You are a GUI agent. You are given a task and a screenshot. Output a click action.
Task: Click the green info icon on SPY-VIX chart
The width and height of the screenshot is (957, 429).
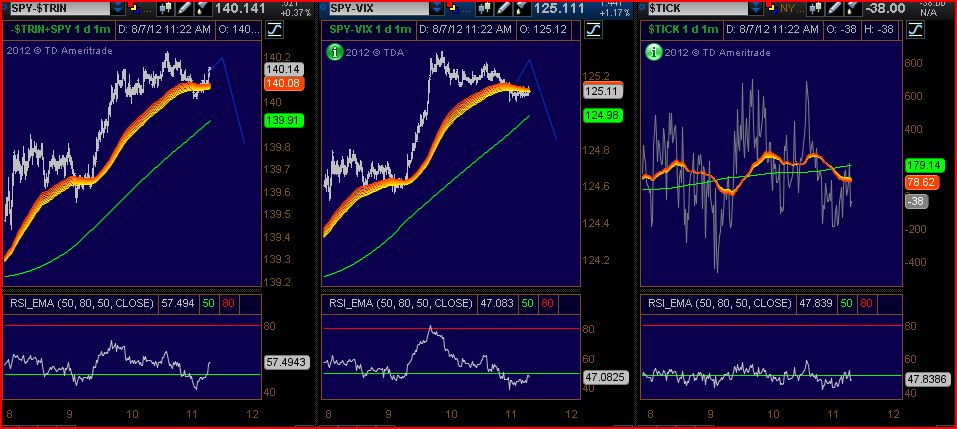(334, 52)
